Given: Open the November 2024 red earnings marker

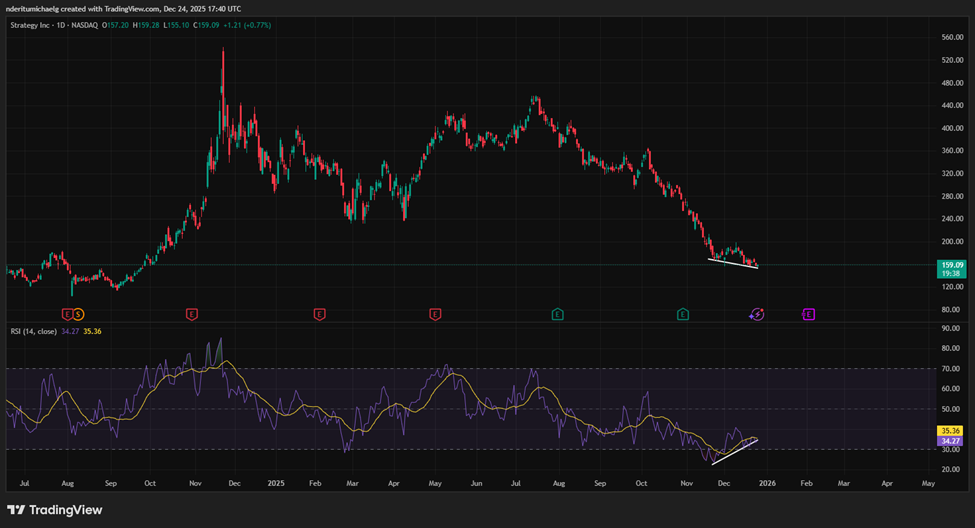Looking at the screenshot, I should [191, 314].
